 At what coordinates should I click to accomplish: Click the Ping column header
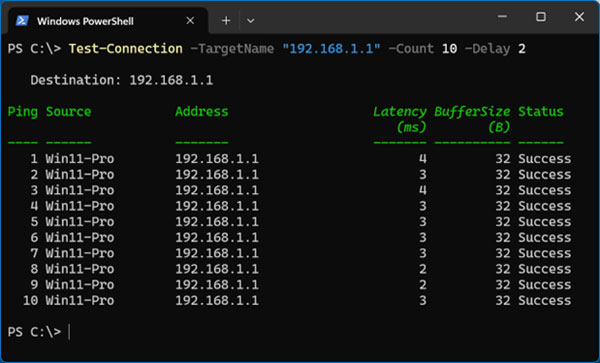pos(23,112)
